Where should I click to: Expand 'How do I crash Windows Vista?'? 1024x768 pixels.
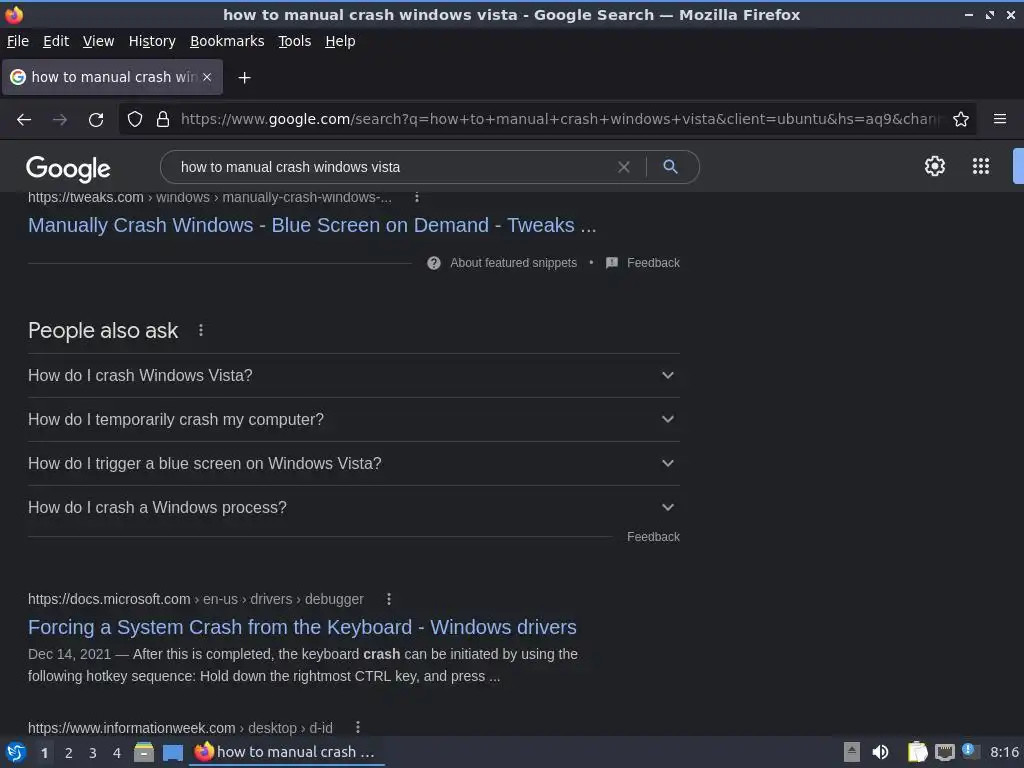(x=354, y=376)
